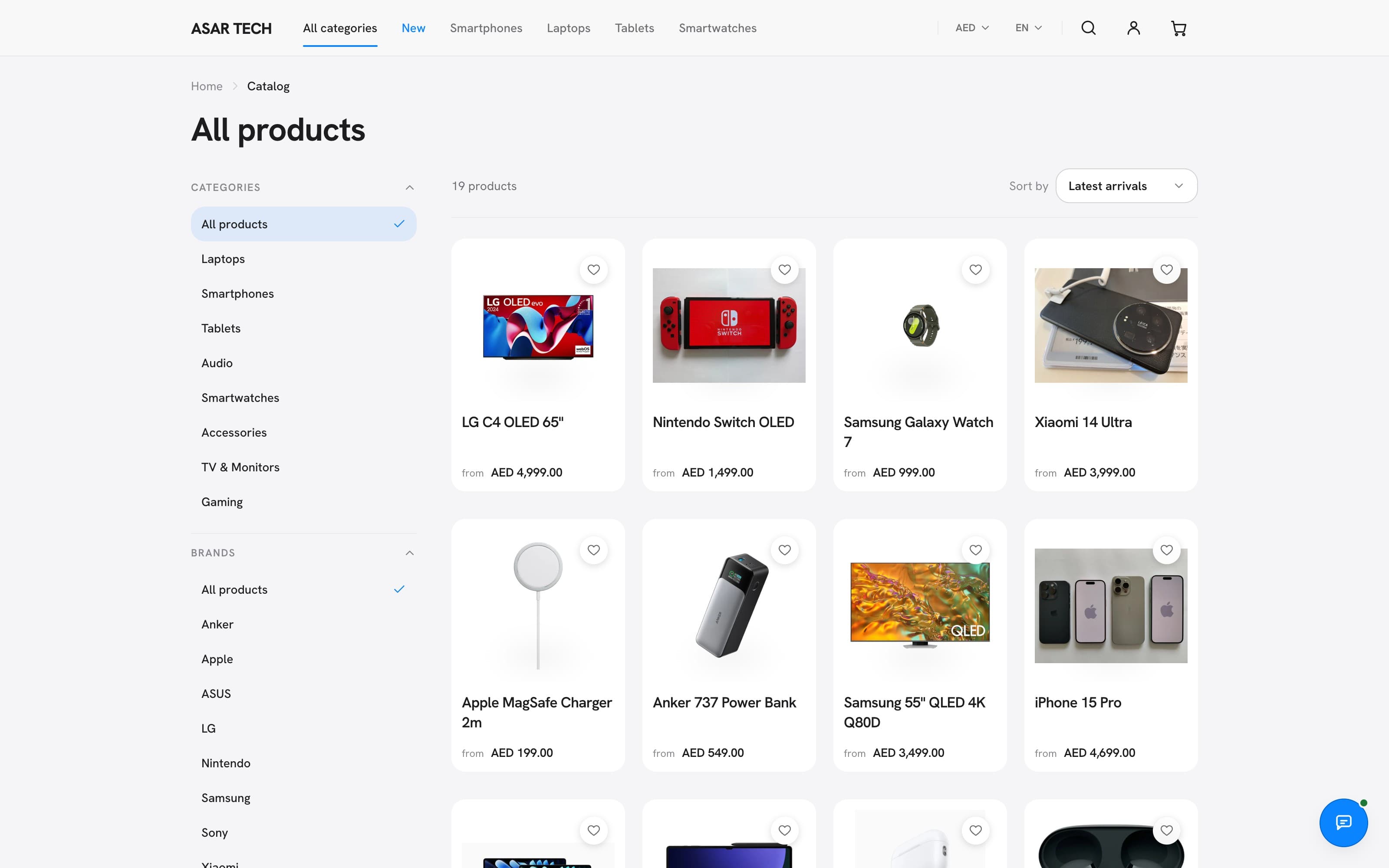
Task: Open Tablets in top navigation
Action: (634, 27)
